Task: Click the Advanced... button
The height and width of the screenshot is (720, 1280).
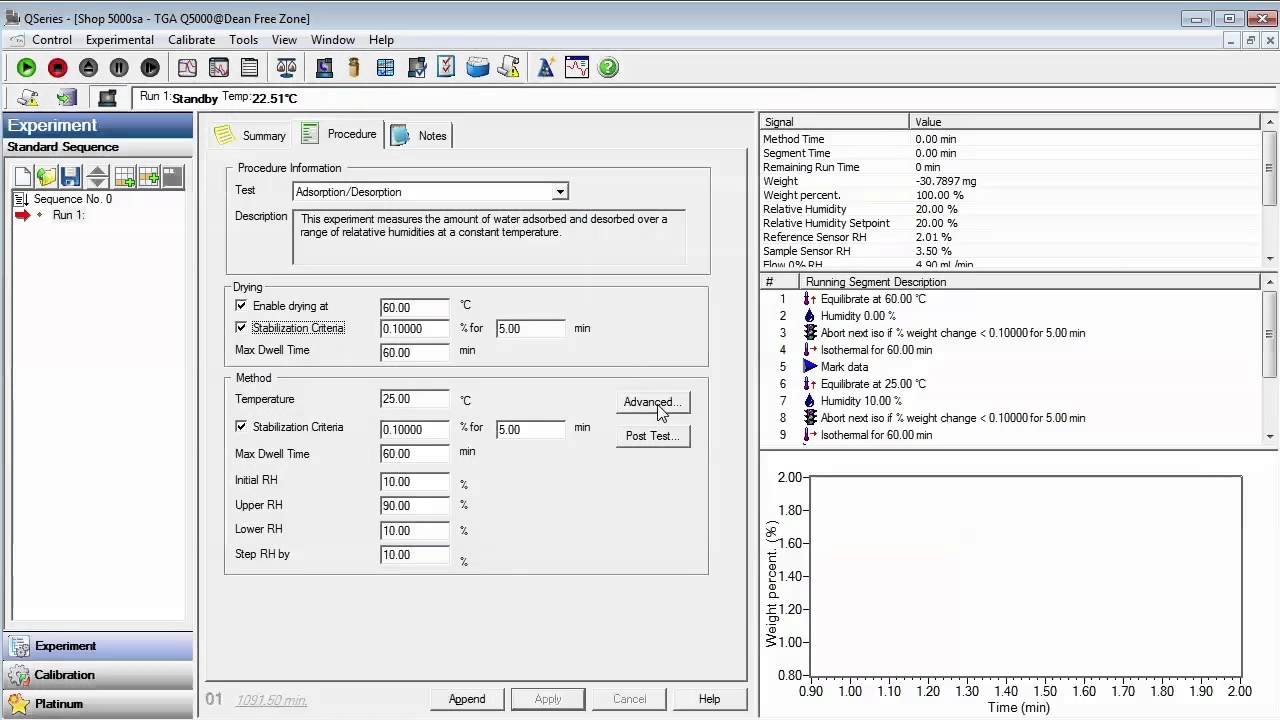Action: click(x=652, y=403)
